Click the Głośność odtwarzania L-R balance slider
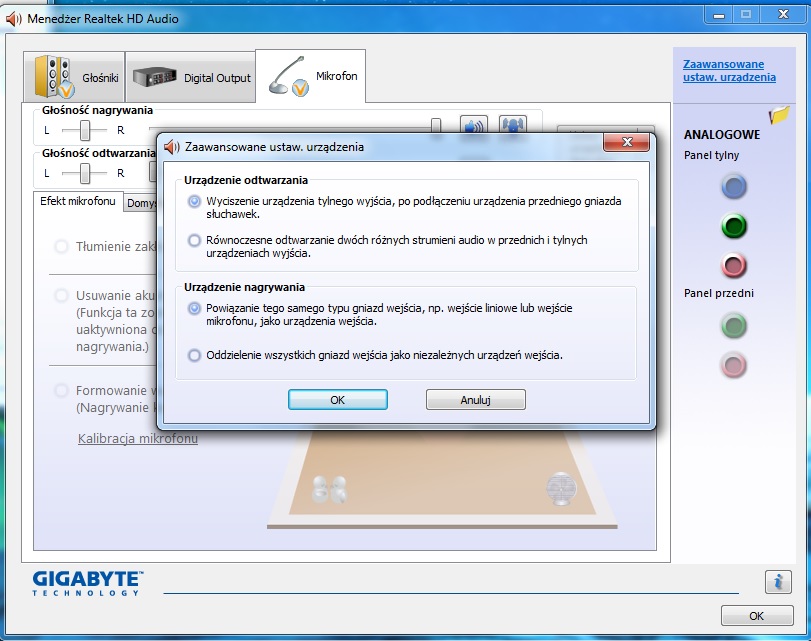811x641 pixels. point(85,173)
